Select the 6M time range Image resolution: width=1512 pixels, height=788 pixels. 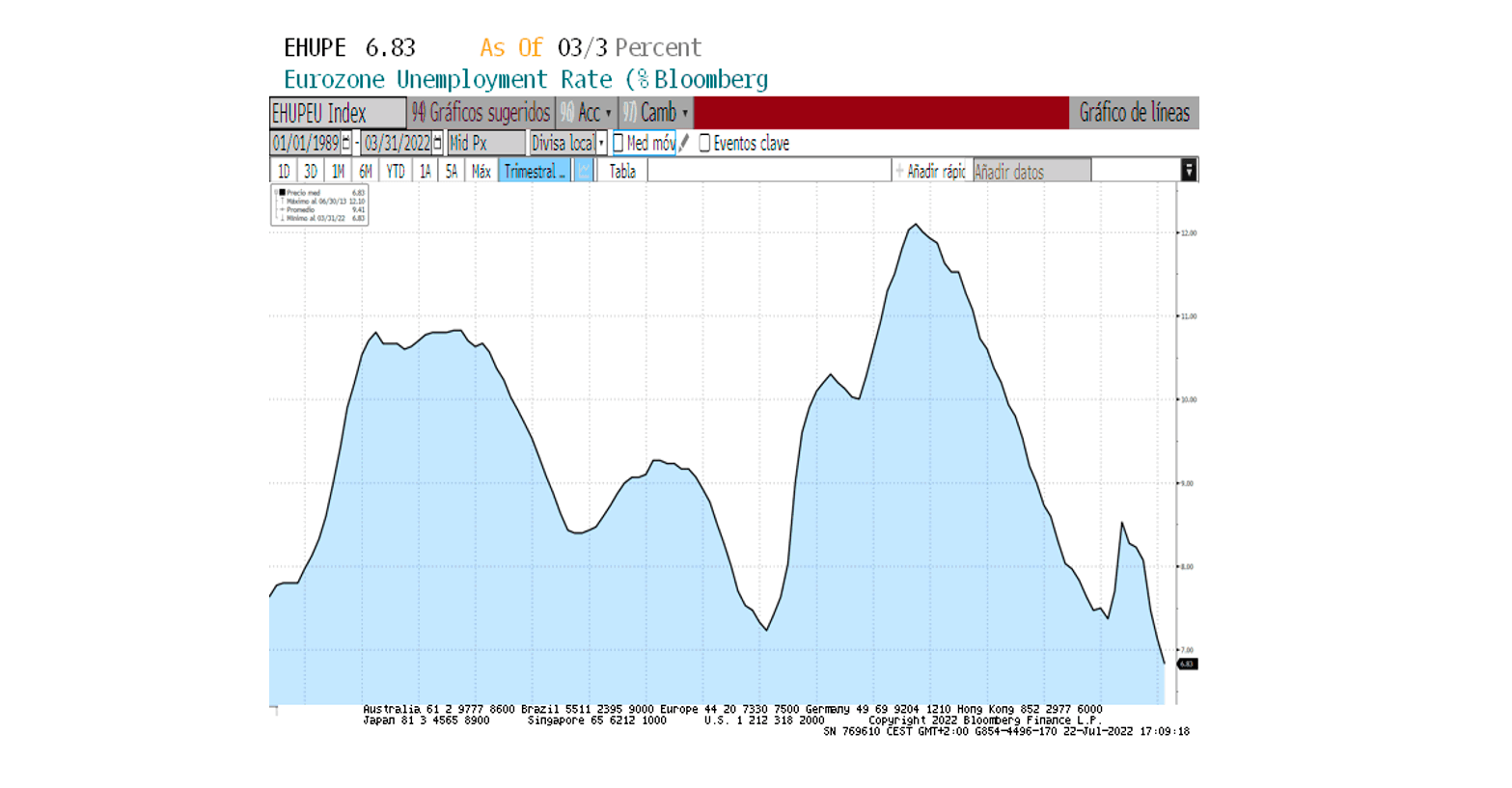(366, 171)
